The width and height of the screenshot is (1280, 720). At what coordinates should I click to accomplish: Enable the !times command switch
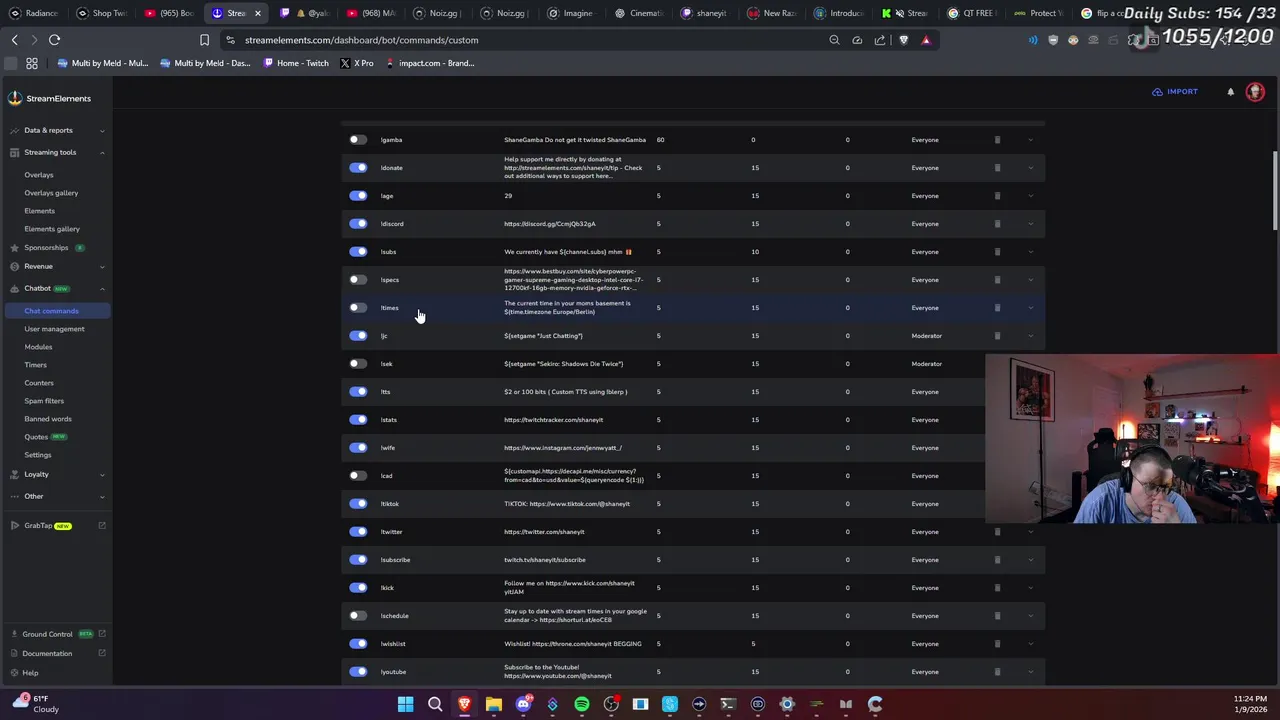358,308
